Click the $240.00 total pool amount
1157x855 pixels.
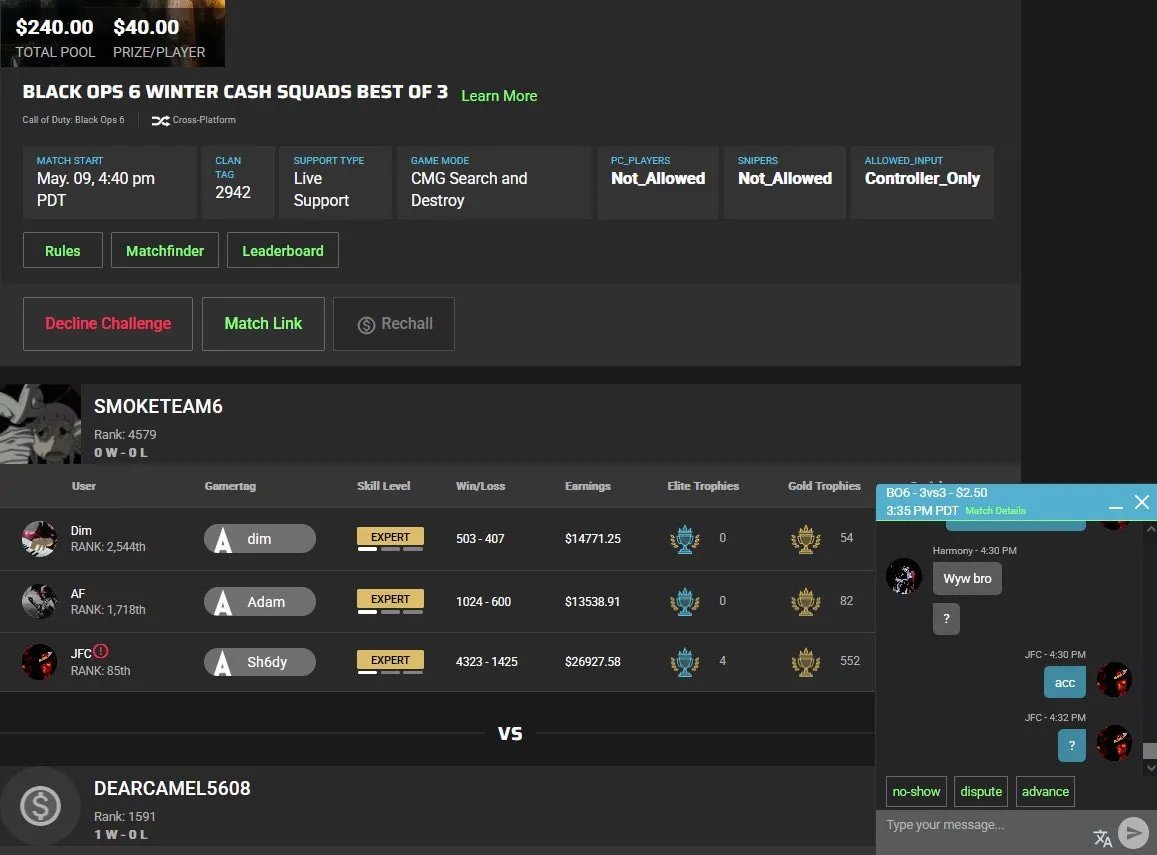click(55, 27)
